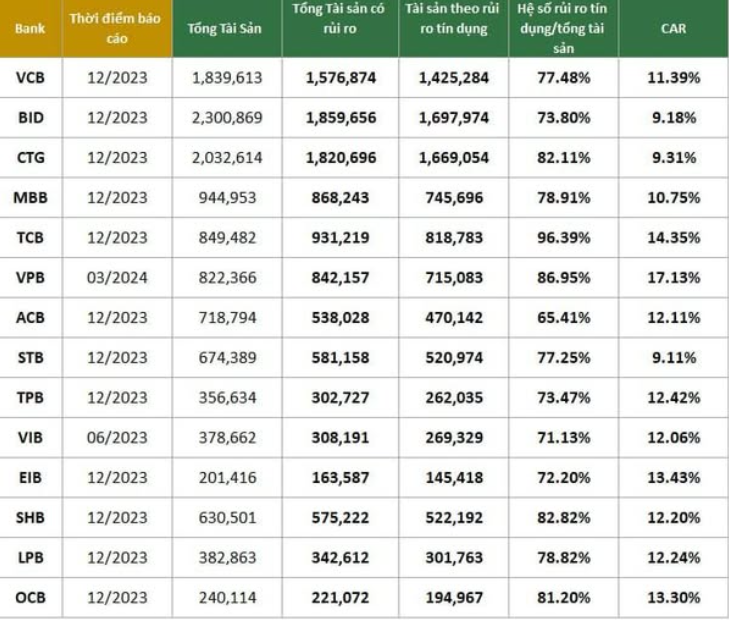Click EIB's CAR value 13.43%
The height and width of the screenshot is (620, 729).
pyautogui.click(x=672, y=478)
